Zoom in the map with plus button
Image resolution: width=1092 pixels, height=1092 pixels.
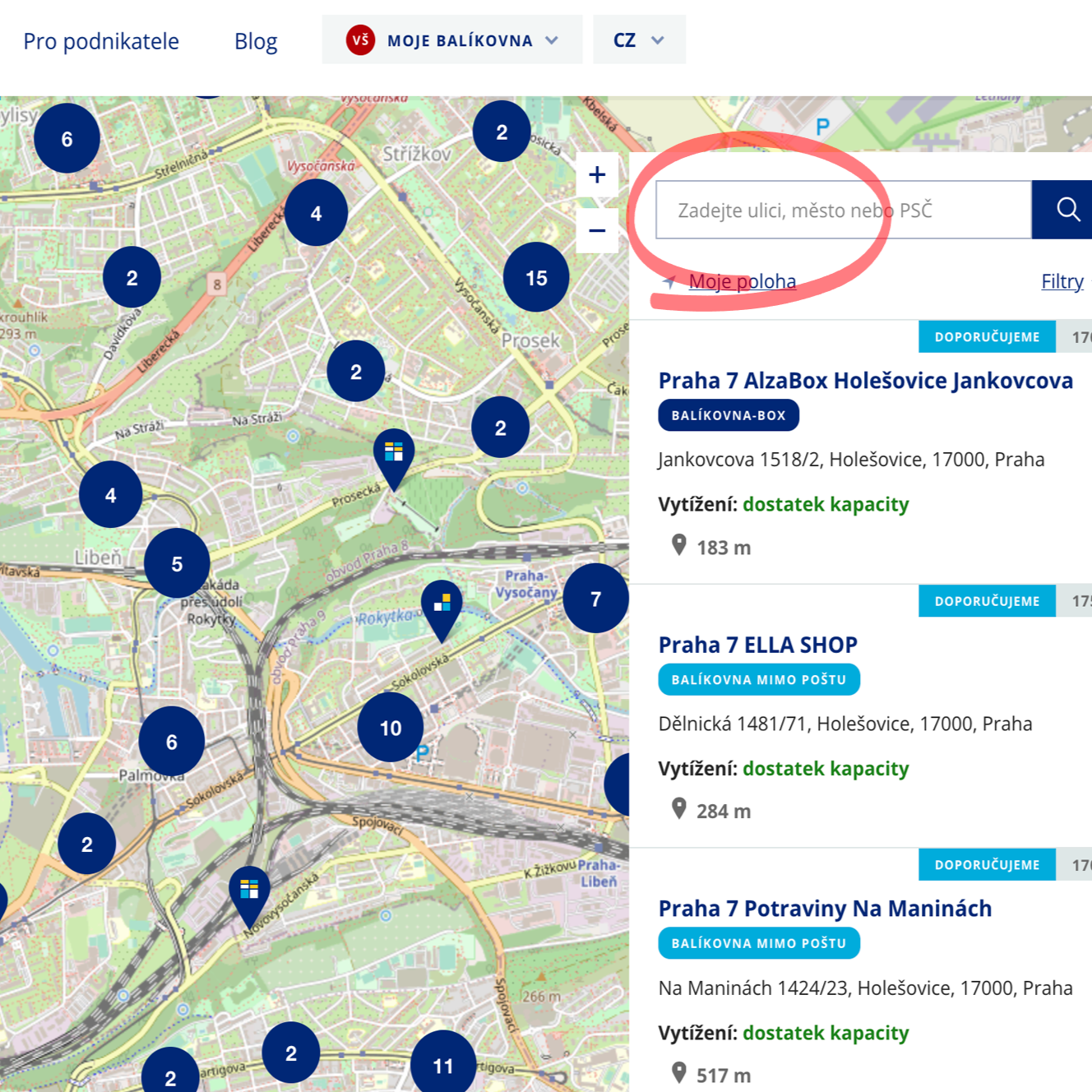tap(597, 174)
